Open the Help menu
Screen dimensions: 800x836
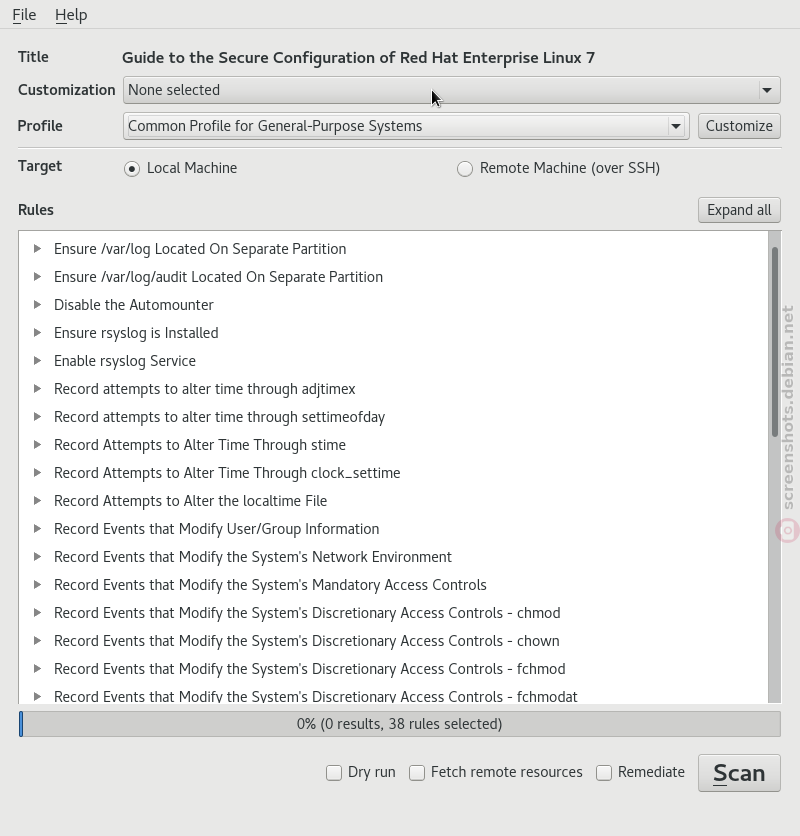[71, 15]
